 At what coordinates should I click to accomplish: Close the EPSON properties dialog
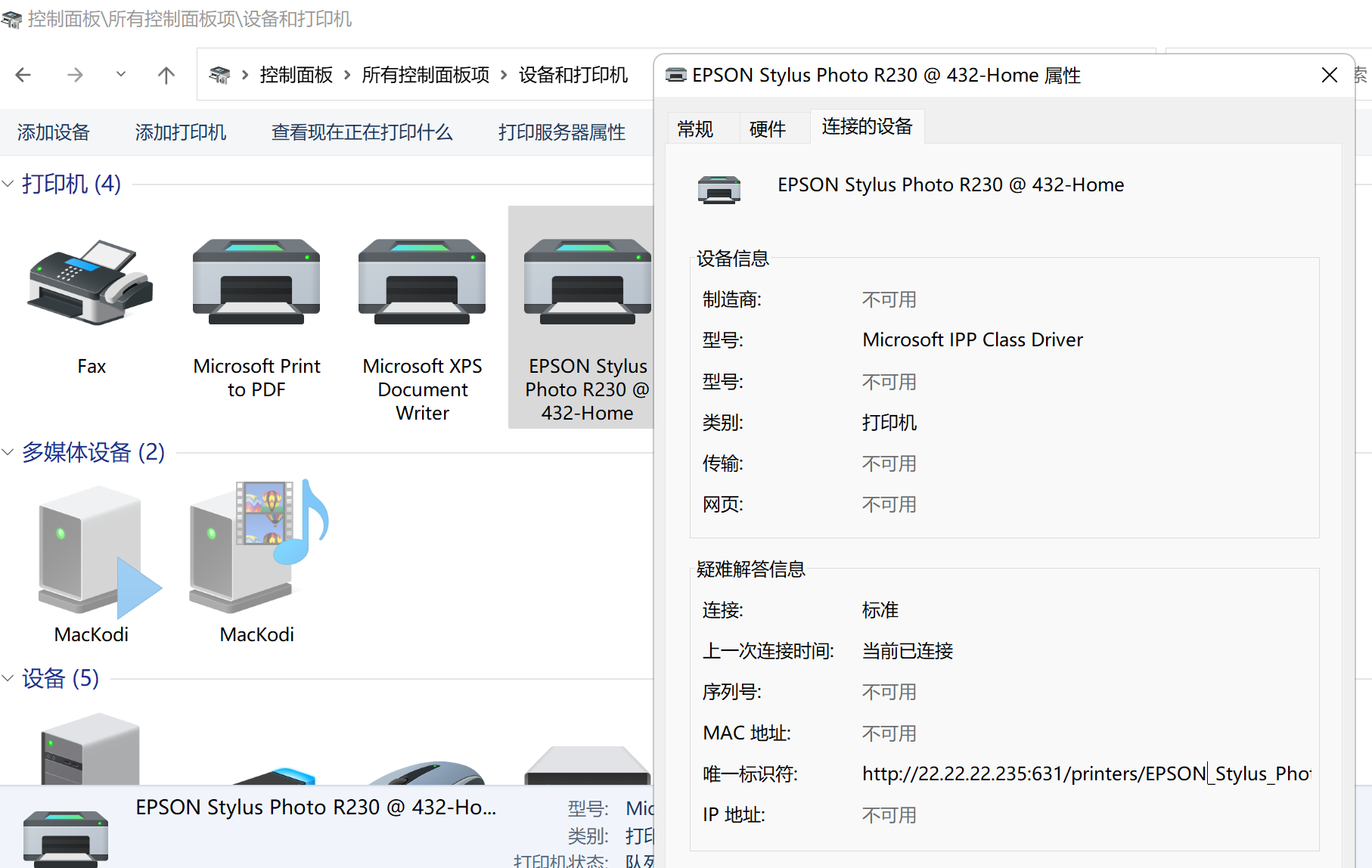point(1330,75)
